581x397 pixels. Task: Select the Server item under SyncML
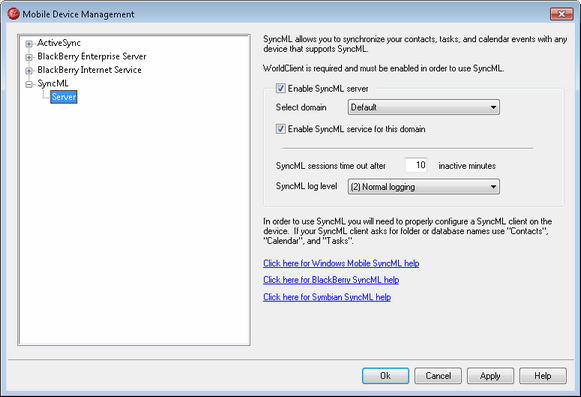pyautogui.click(x=64, y=97)
